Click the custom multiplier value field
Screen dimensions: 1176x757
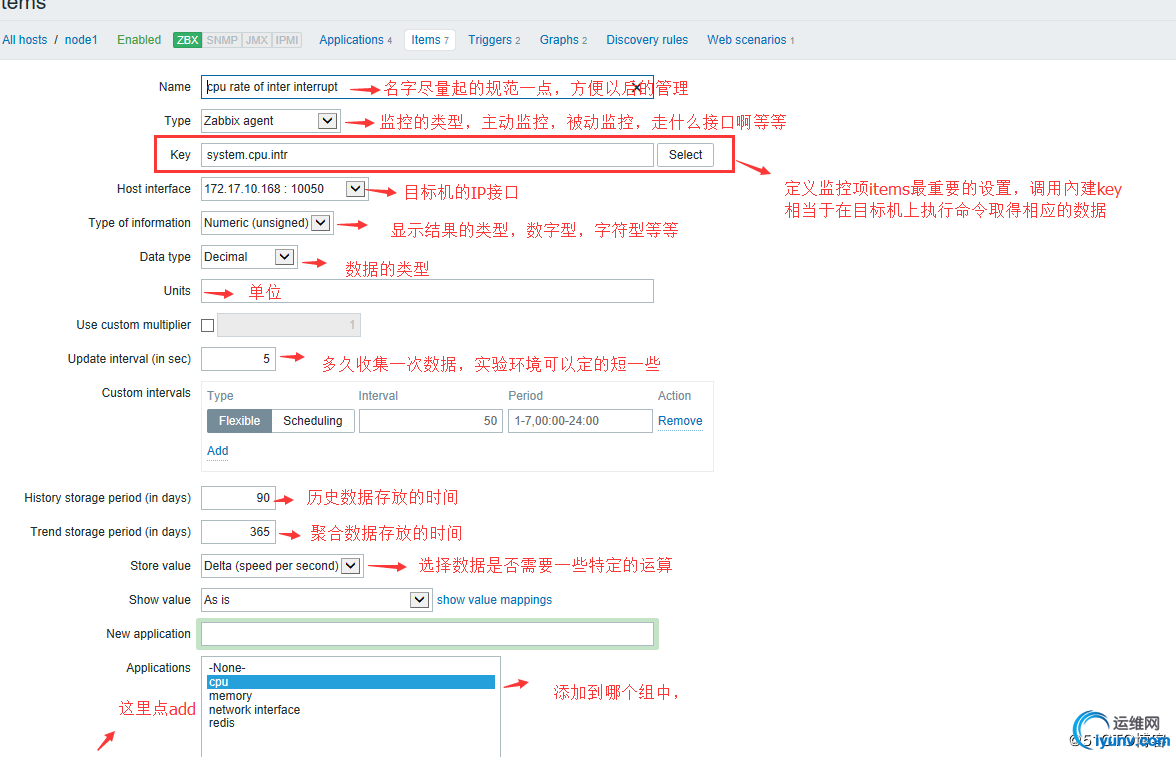coord(289,325)
